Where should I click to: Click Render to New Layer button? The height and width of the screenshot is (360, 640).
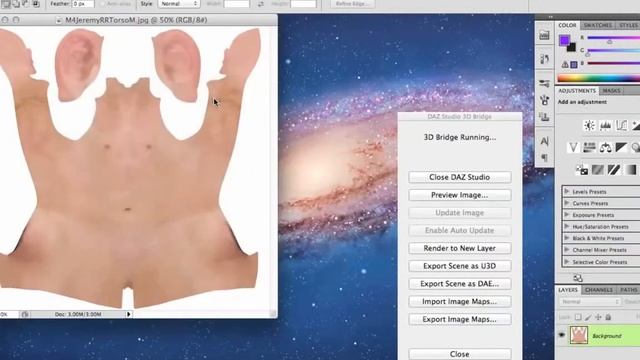460,248
